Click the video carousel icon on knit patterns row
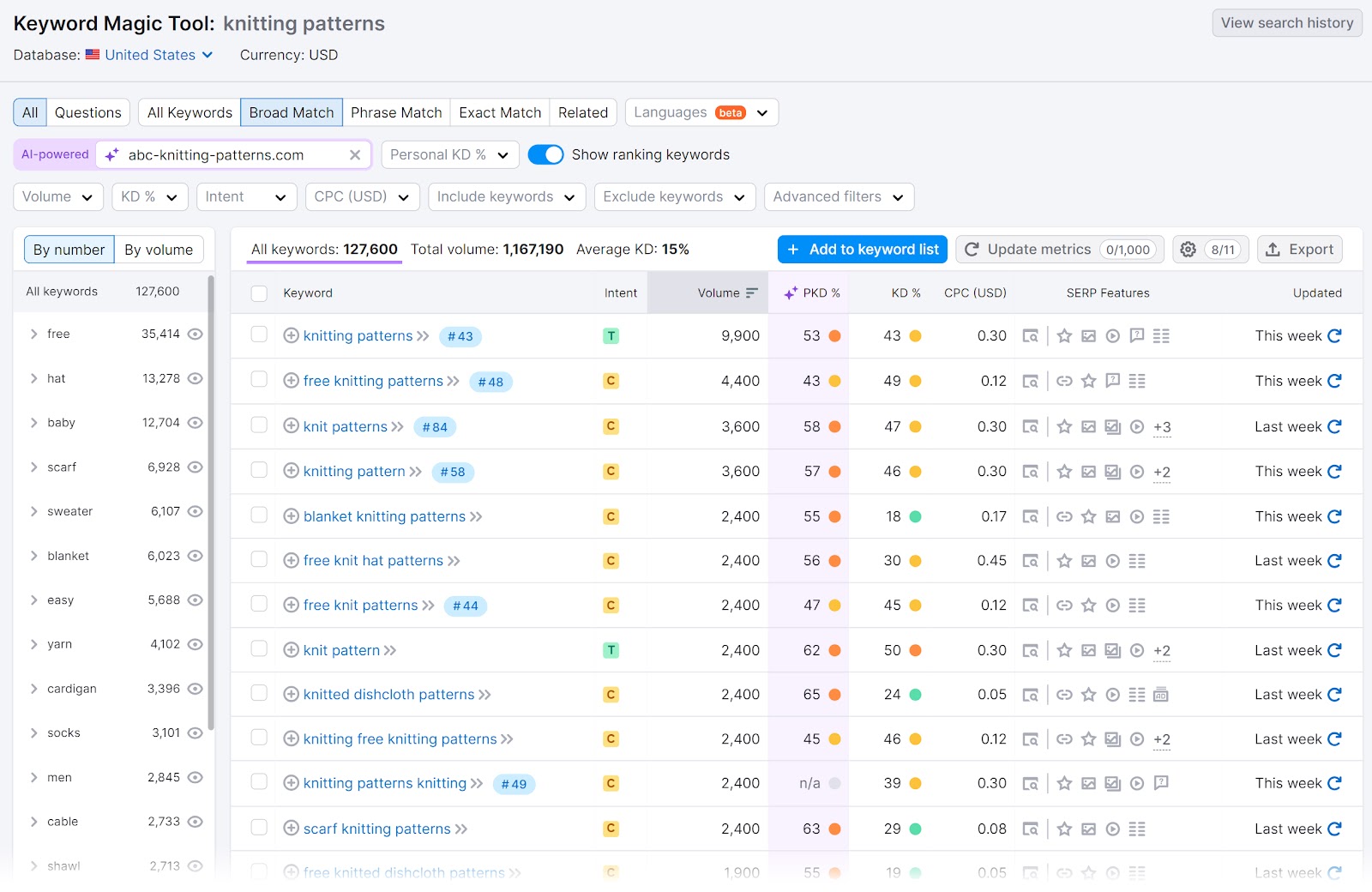Viewport: 1372px width, 892px height. (1136, 426)
